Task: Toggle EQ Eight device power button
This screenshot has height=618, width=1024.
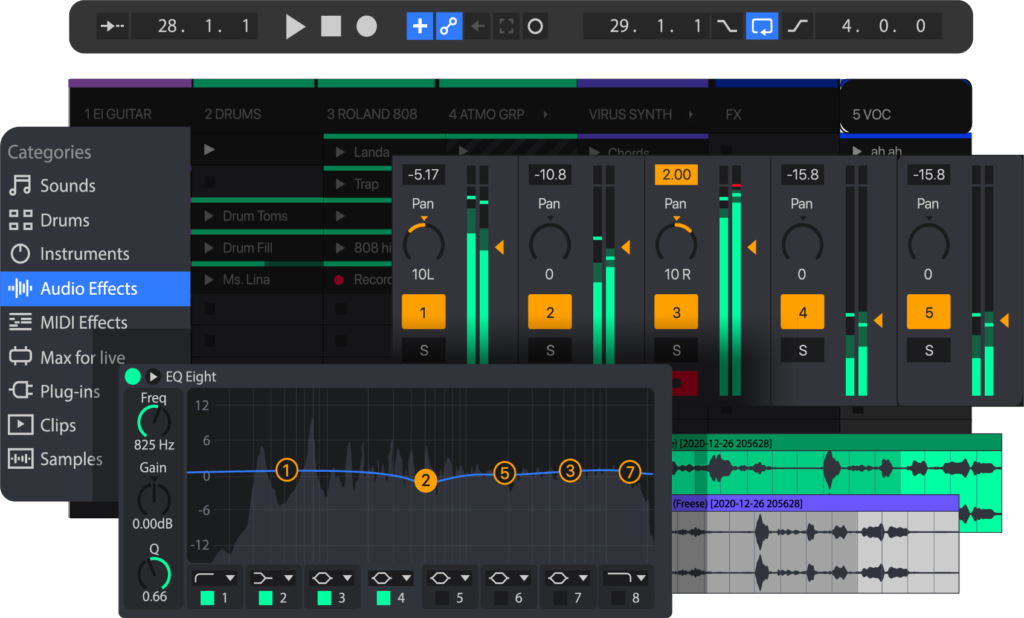Action: pyautogui.click(x=133, y=377)
